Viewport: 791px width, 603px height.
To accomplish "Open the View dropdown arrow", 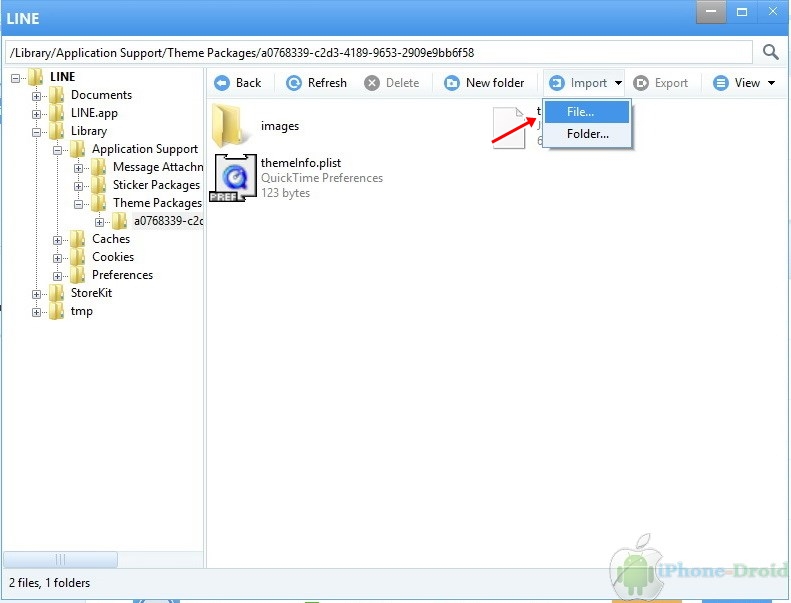I will tap(771, 83).
